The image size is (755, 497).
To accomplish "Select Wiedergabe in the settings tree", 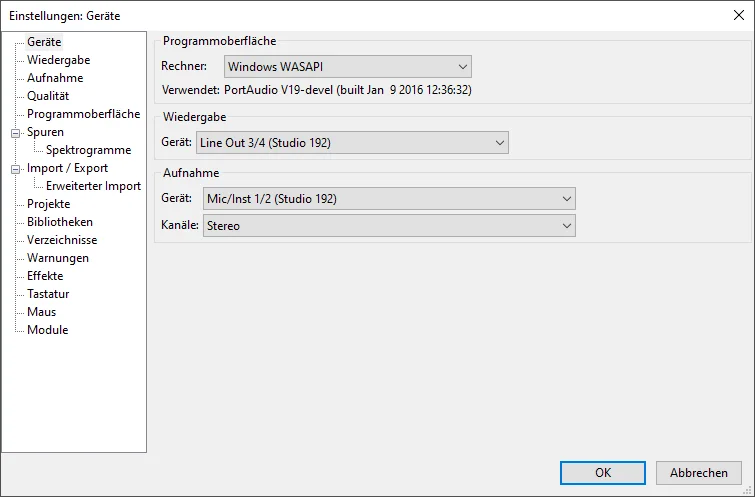I will coord(58,60).
